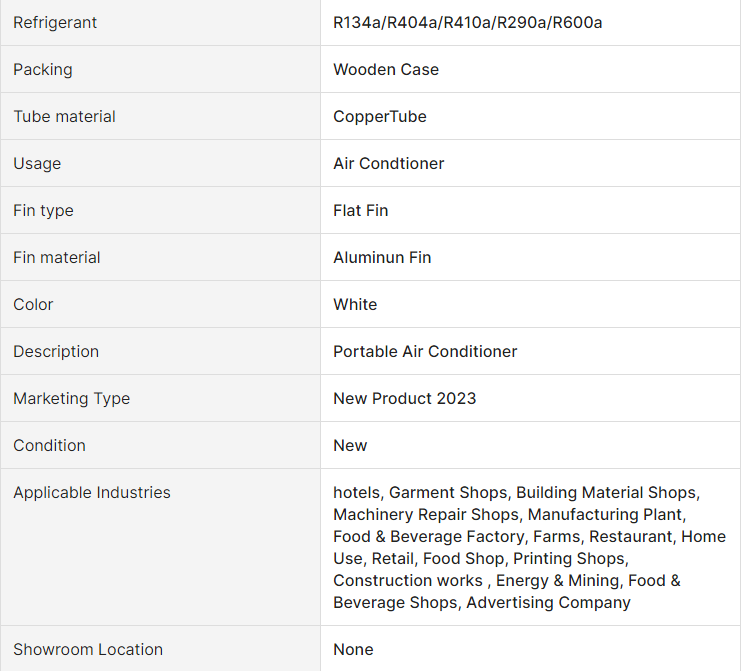
Task: Select the R134a/R404a/R410a/R290a/R600a value text
Action: 468,23
